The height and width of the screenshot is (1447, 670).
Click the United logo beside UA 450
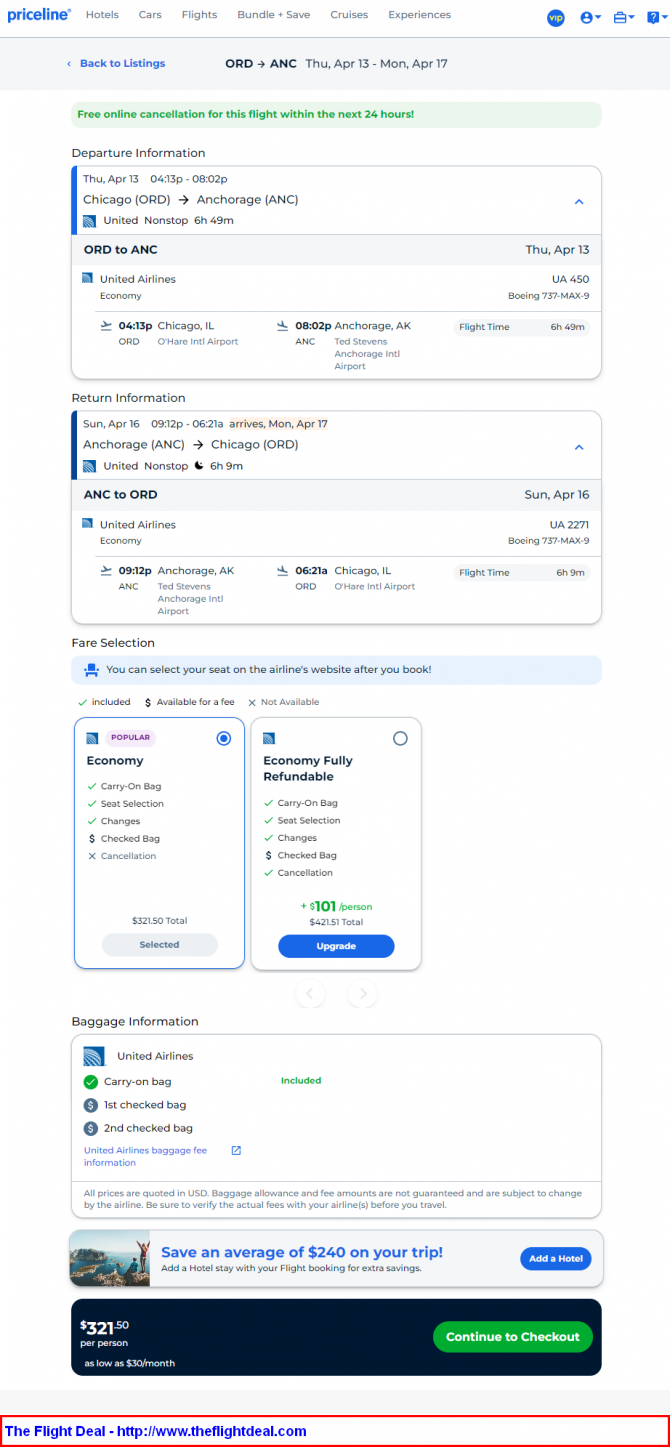pyautogui.click(x=88, y=279)
